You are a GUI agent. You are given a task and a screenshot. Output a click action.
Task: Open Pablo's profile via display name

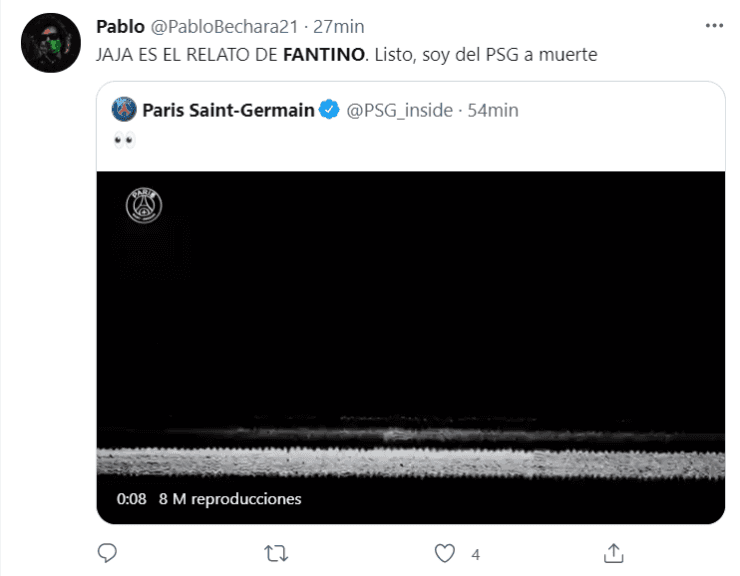(x=120, y=25)
